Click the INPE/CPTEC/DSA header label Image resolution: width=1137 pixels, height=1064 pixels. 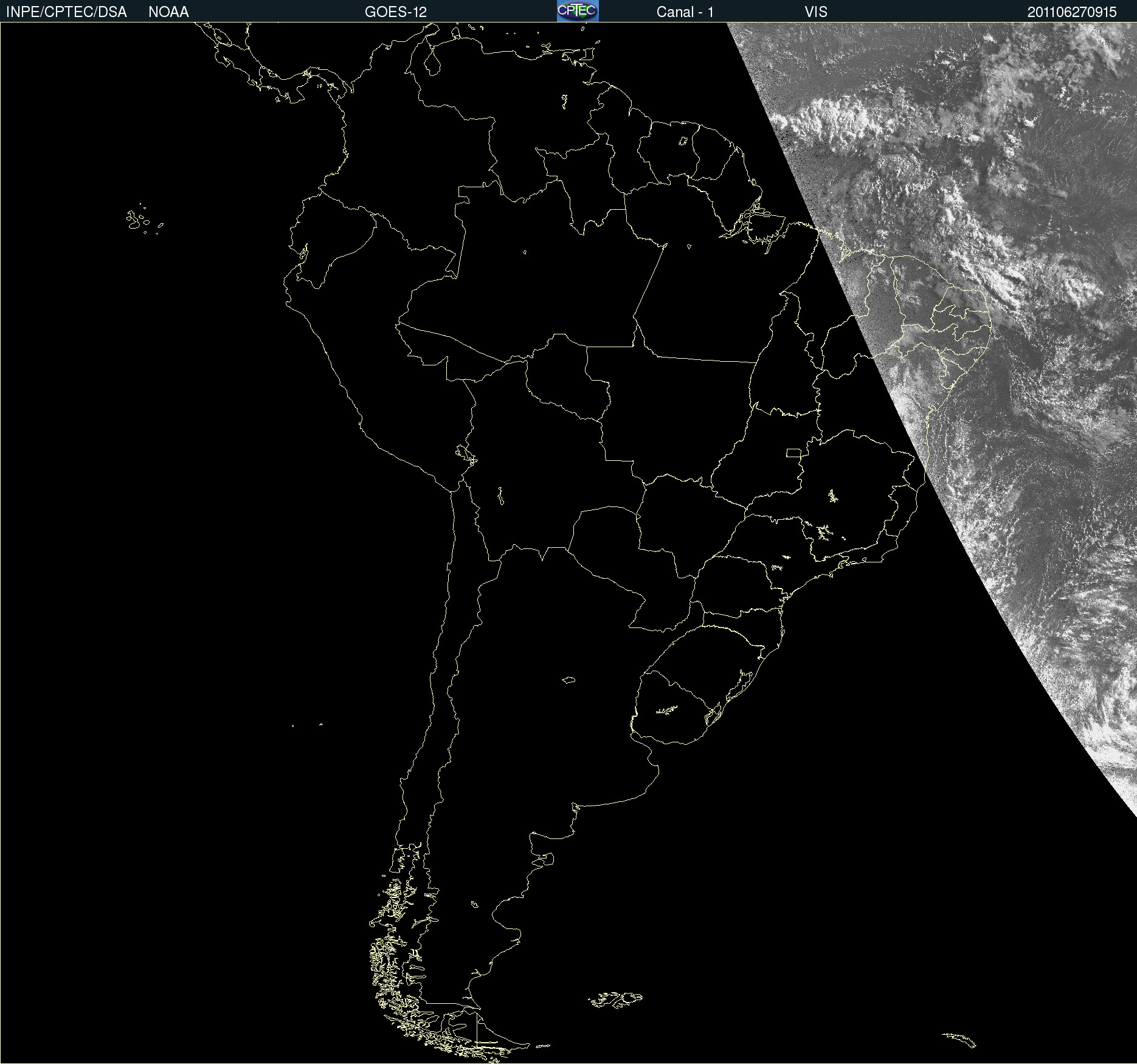[66, 12]
